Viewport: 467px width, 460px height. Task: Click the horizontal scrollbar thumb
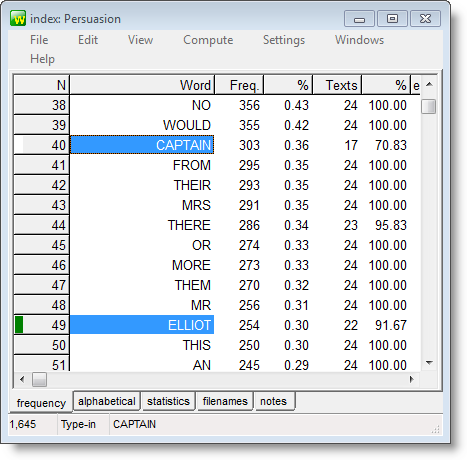click(39, 380)
